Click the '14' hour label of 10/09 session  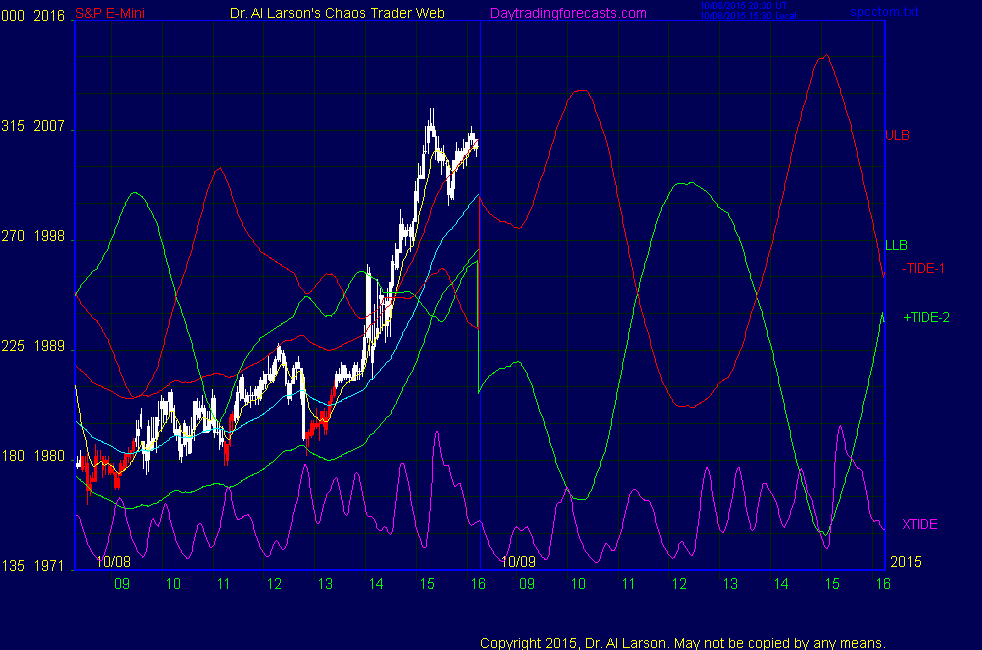[x=781, y=584]
